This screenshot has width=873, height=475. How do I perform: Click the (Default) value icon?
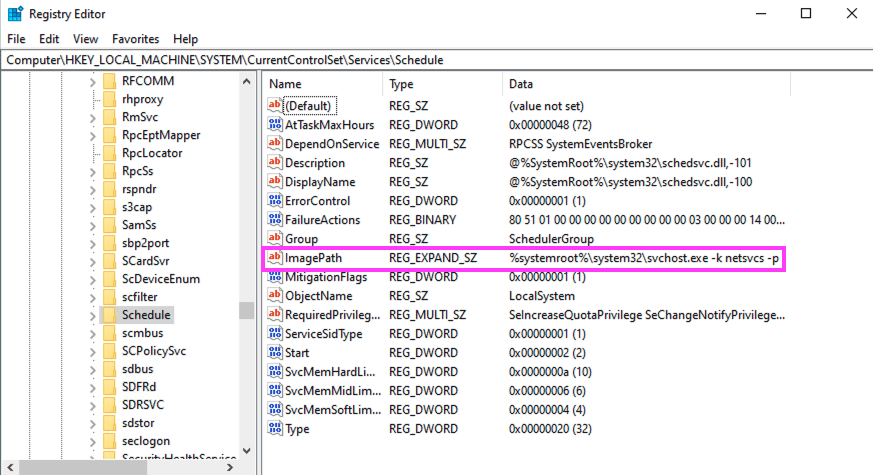(274, 106)
